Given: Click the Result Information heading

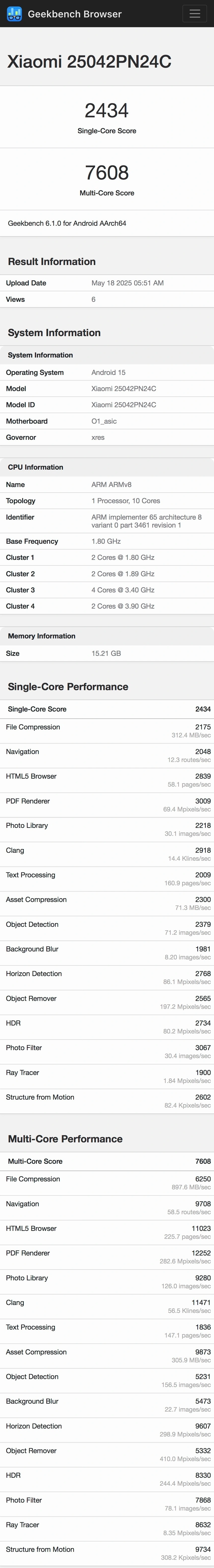Looking at the screenshot, I should click(x=52, y=262).
